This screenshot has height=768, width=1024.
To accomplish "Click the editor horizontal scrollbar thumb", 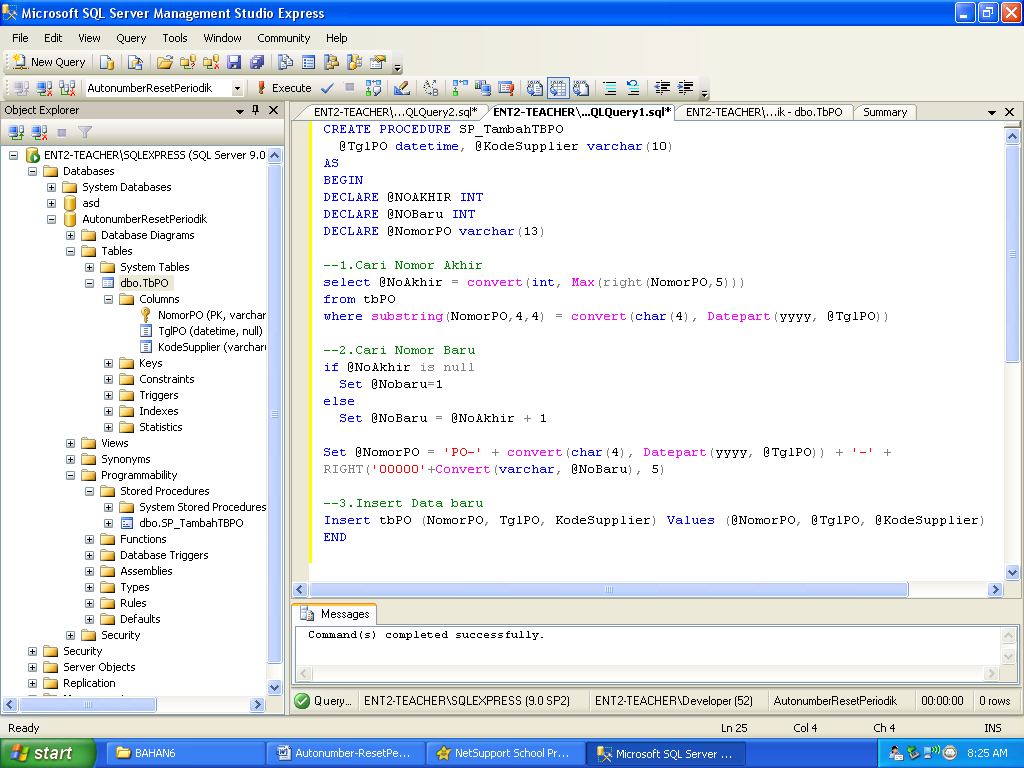I will (610, 590).
